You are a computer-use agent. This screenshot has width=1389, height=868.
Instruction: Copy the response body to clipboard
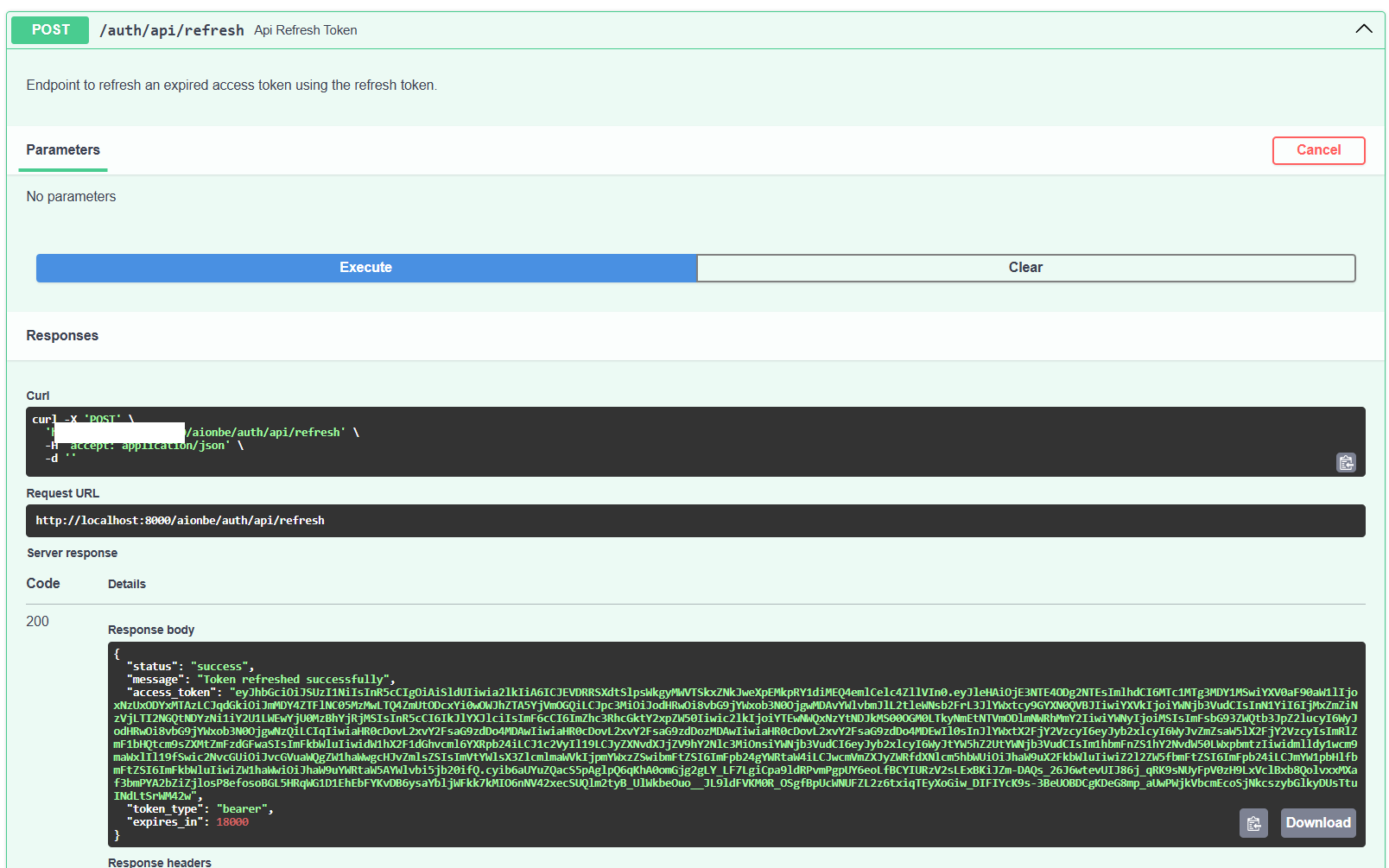[1253, 822]
